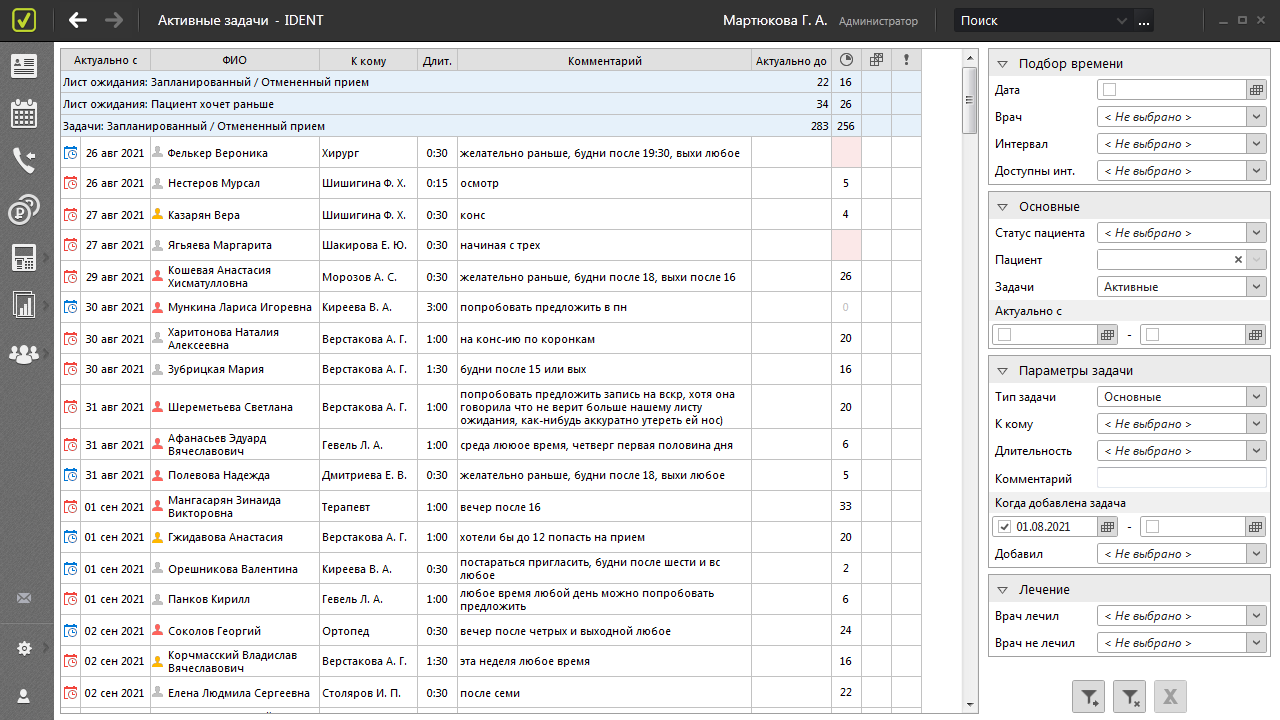Open the Врач не лечил dropdown
1280x720 pixels.
pyautogui.click(x=1182, y=643)
